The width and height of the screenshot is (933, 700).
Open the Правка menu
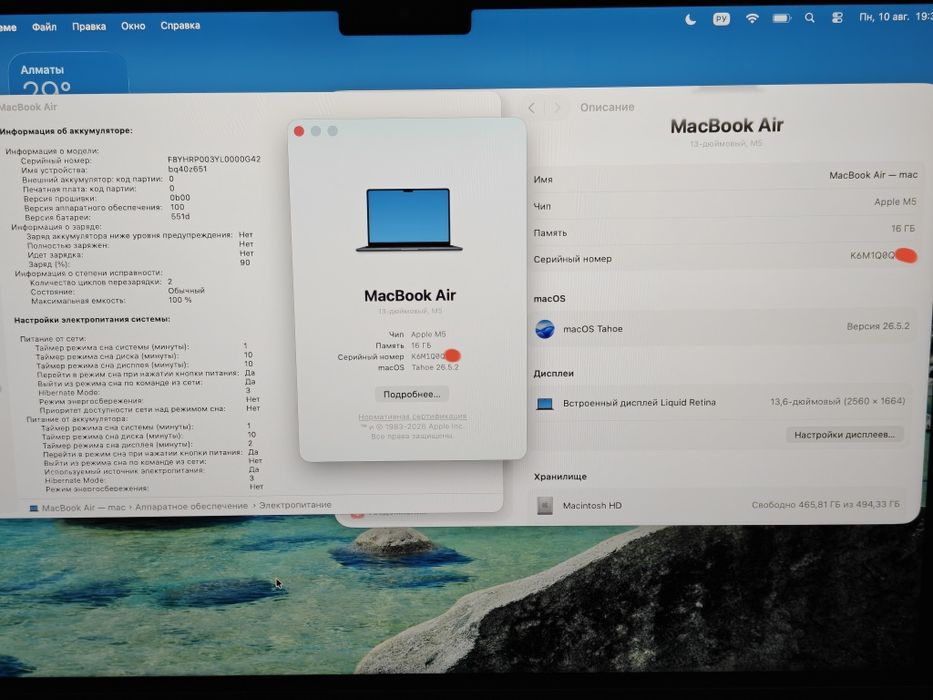coord(89,26)
